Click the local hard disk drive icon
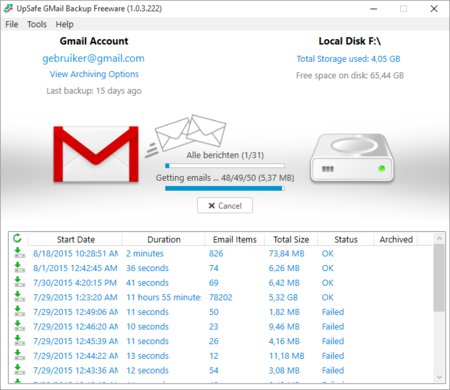Viewport: 450px width, 390px height. (352, 157)
